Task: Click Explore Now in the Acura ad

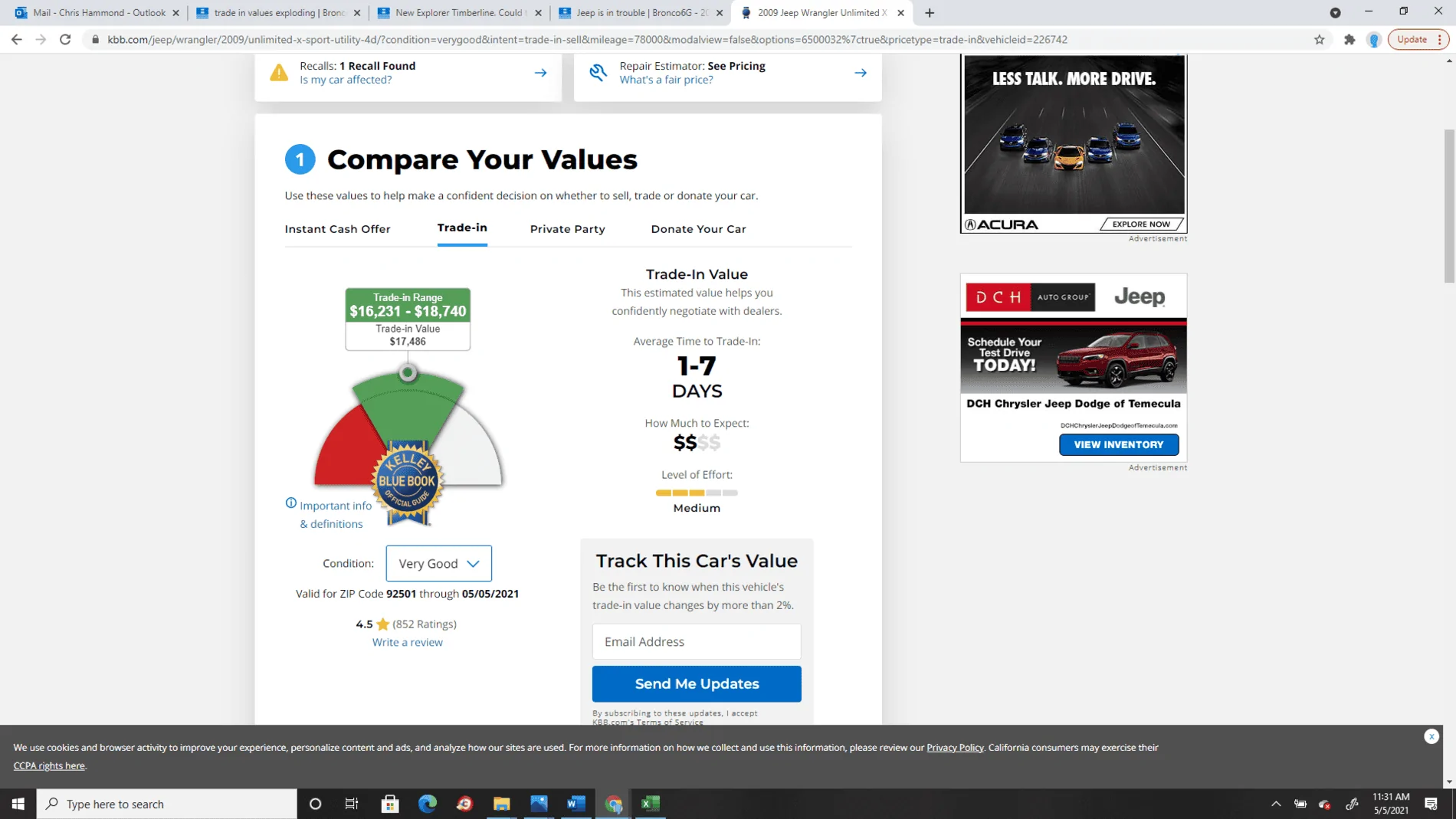Action: pos(1141,224)
